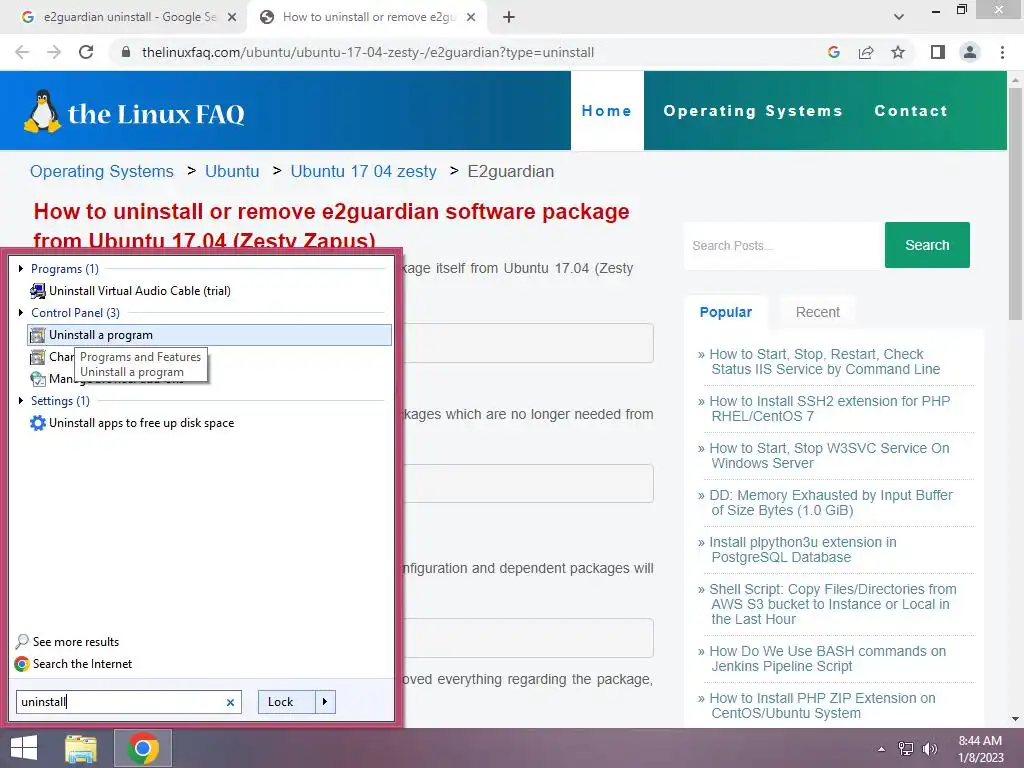The width and height of the screenshot is (1024, 768).
Task: Click the Operating Systems breadcrumb link
Action: point(102,171)
